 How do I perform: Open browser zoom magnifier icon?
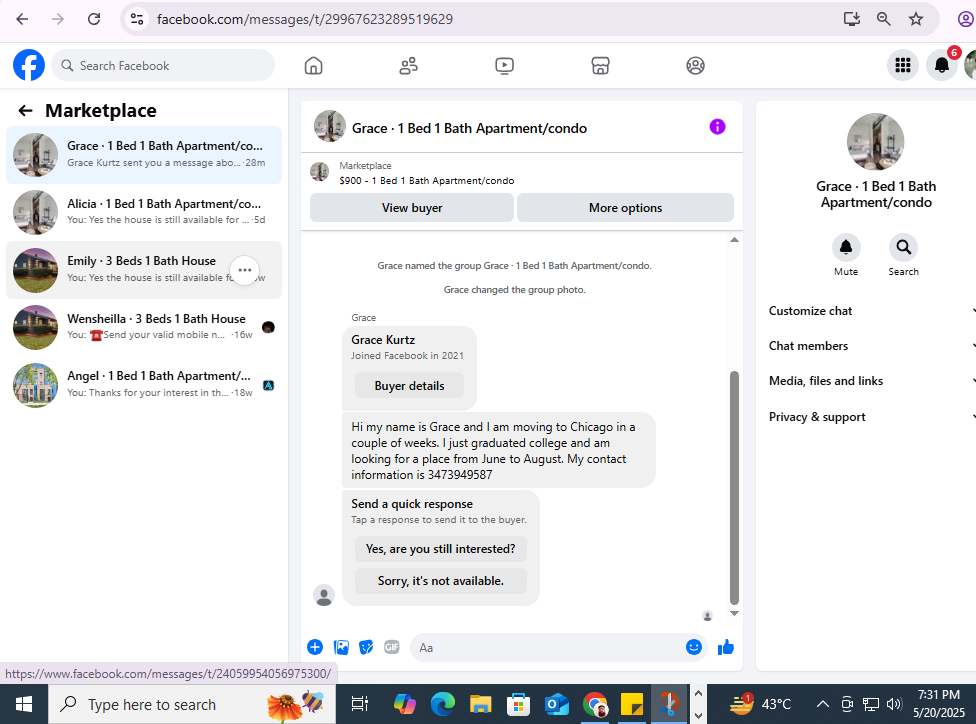click(x=883, y=19)
